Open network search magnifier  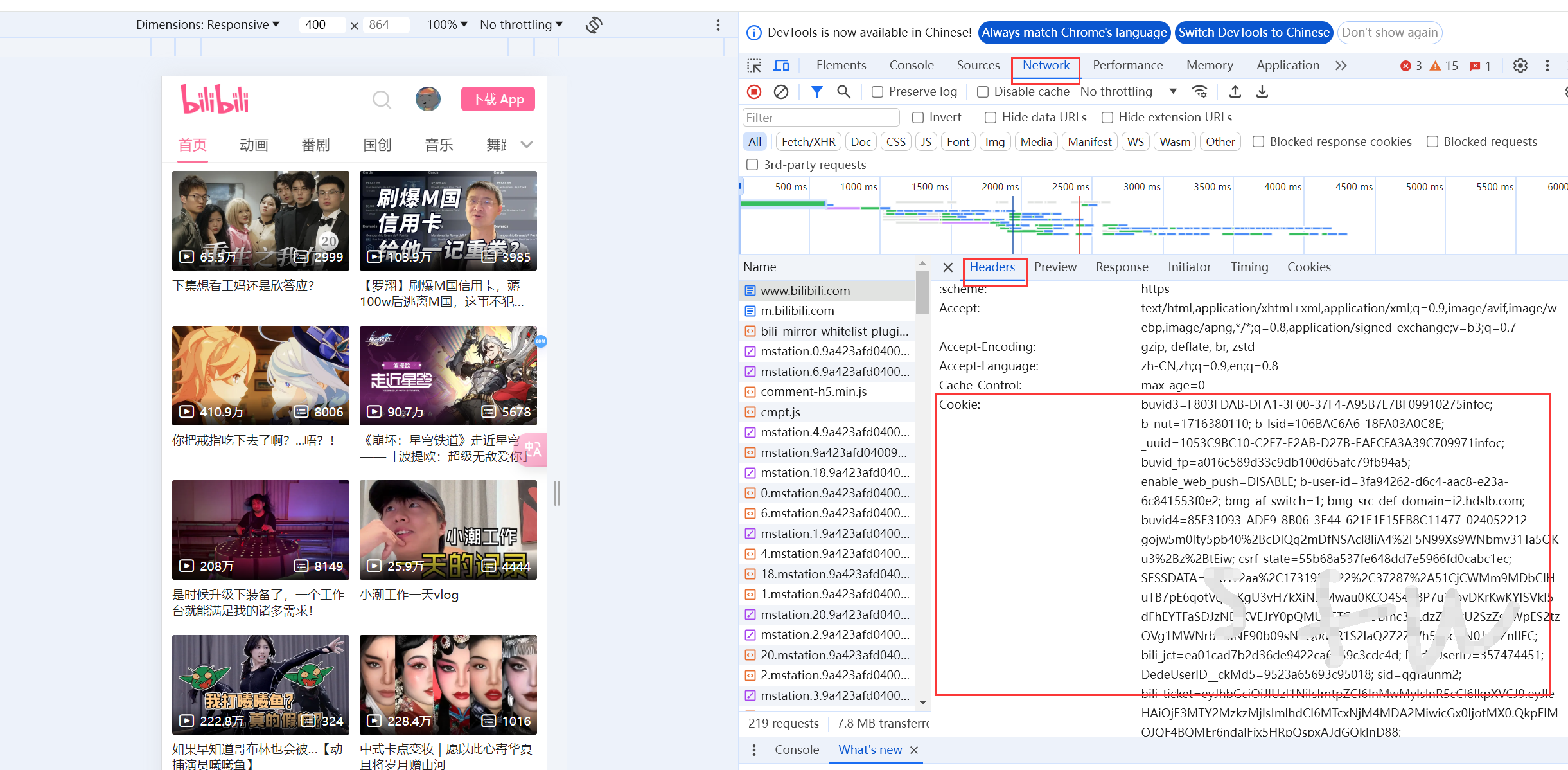[x=844, y=92]
